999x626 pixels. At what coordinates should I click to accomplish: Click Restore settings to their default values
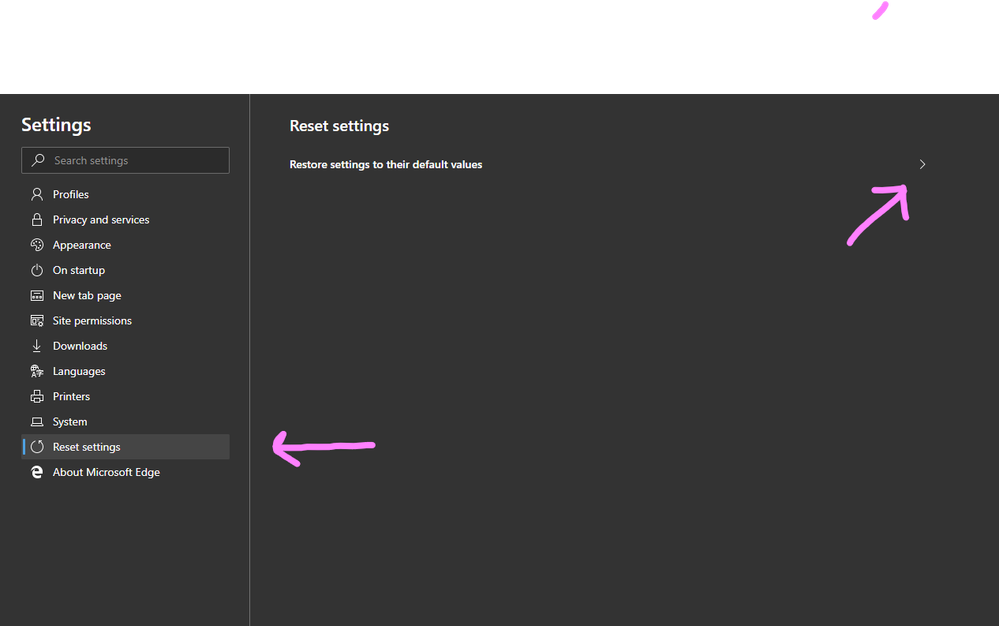(385, 164)
